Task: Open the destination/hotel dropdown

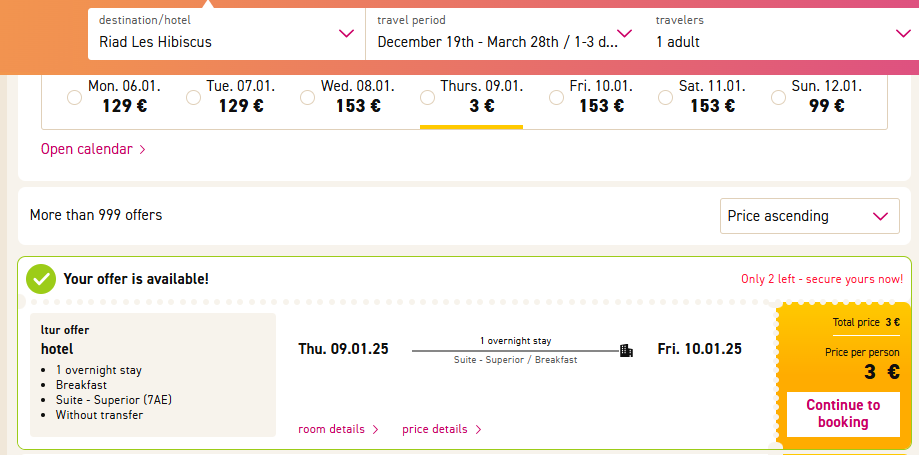Action: [x=226, y=34]
